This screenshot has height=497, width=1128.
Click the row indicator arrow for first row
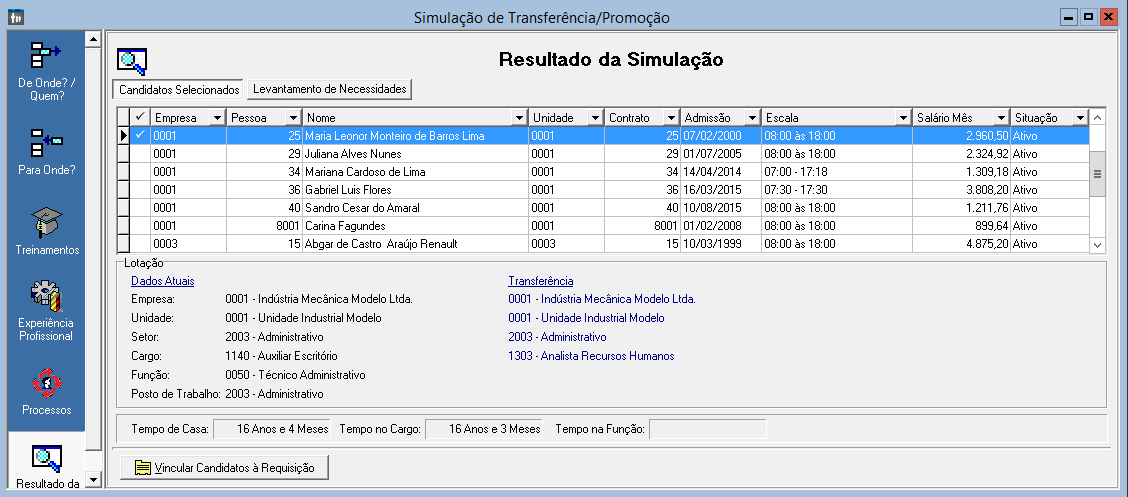[x=124, y=135]
